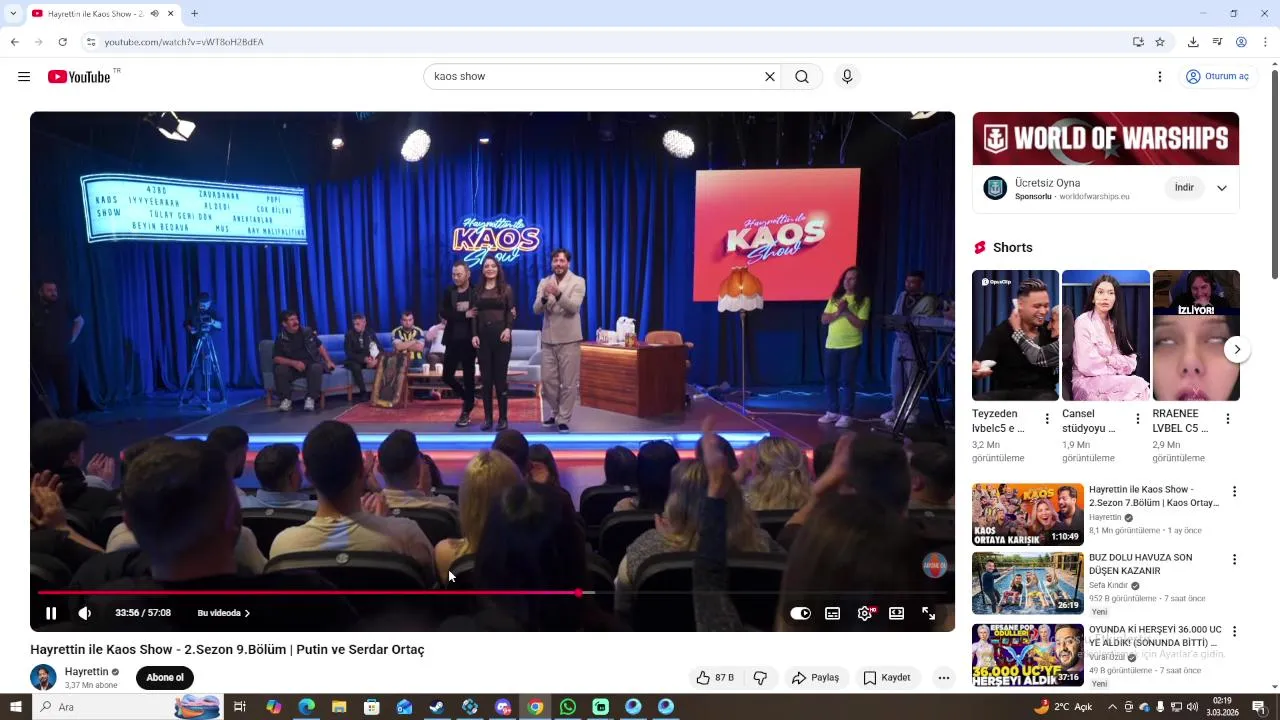
Task: Expand the World of Warships ad chevron
Action: [1222, 188]
